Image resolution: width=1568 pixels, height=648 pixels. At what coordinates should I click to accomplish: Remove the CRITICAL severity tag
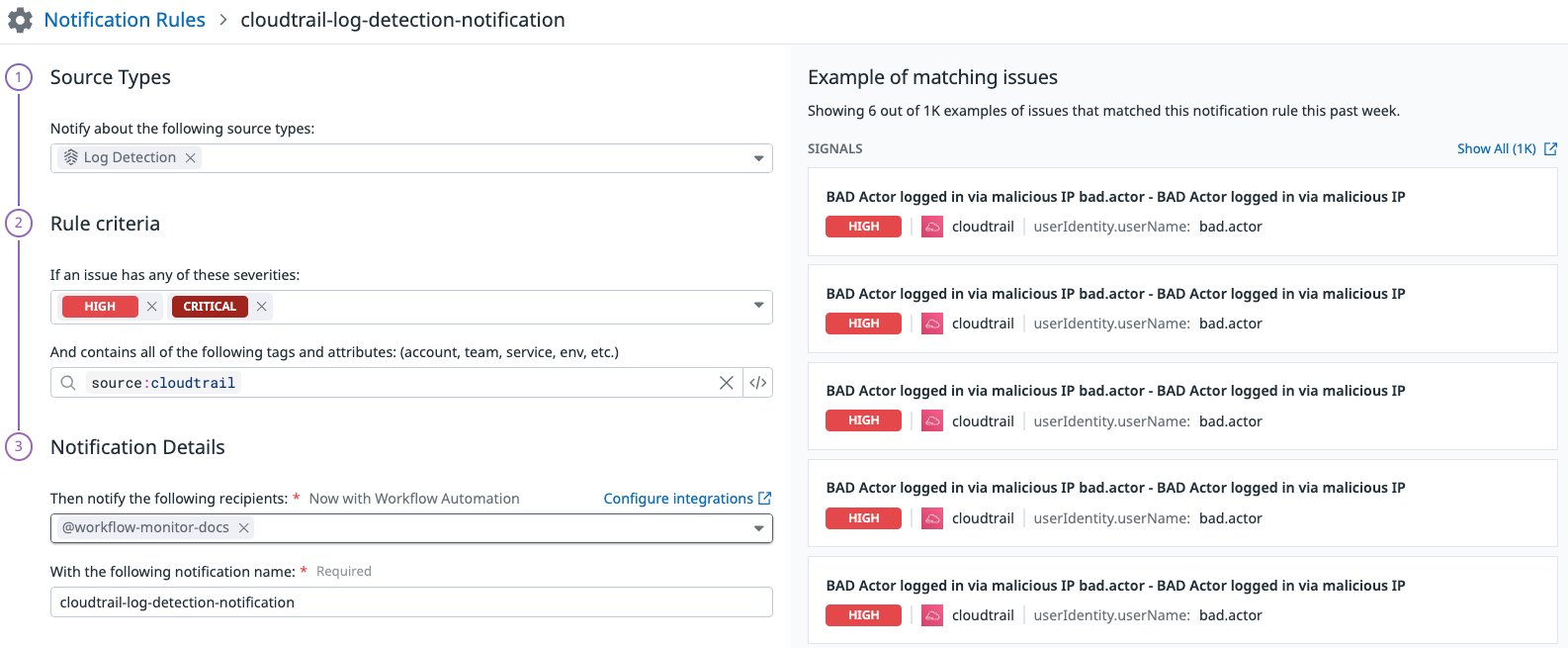[x=261, y=307]
